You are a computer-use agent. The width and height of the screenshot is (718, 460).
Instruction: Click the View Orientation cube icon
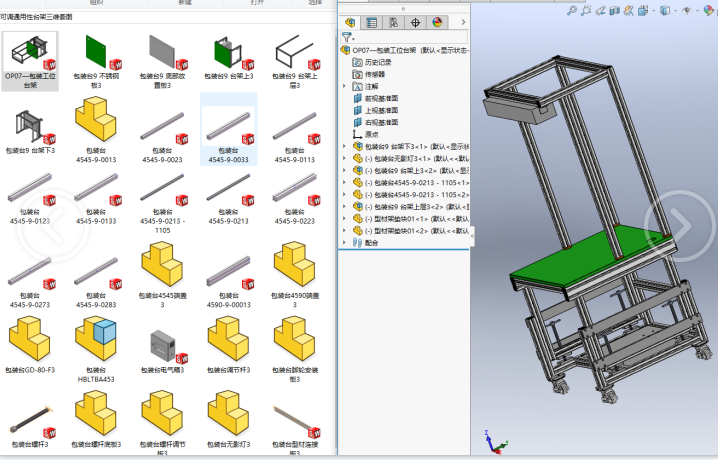(643, 11)
